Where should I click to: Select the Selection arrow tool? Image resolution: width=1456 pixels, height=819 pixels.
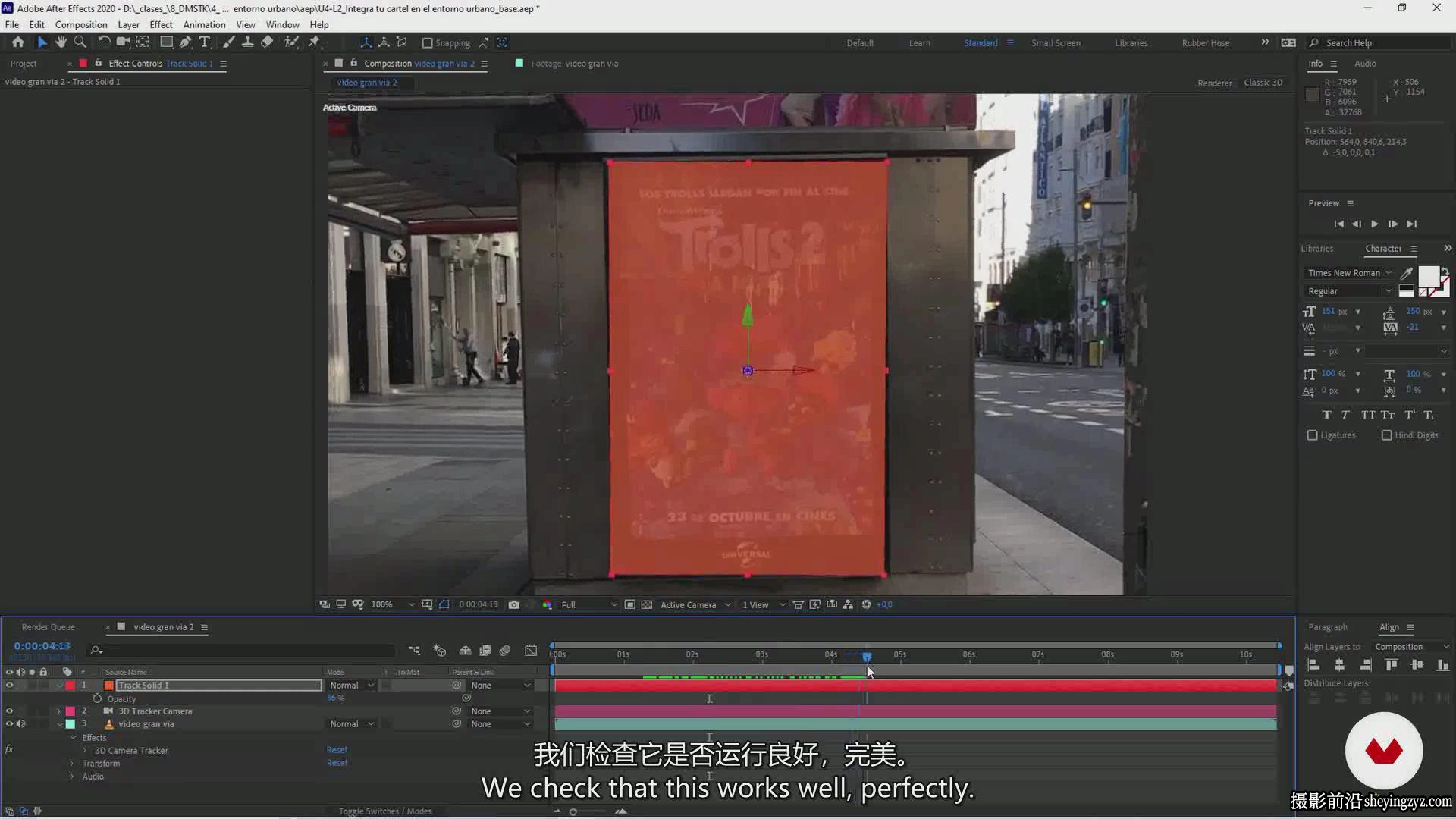(42, 42)
